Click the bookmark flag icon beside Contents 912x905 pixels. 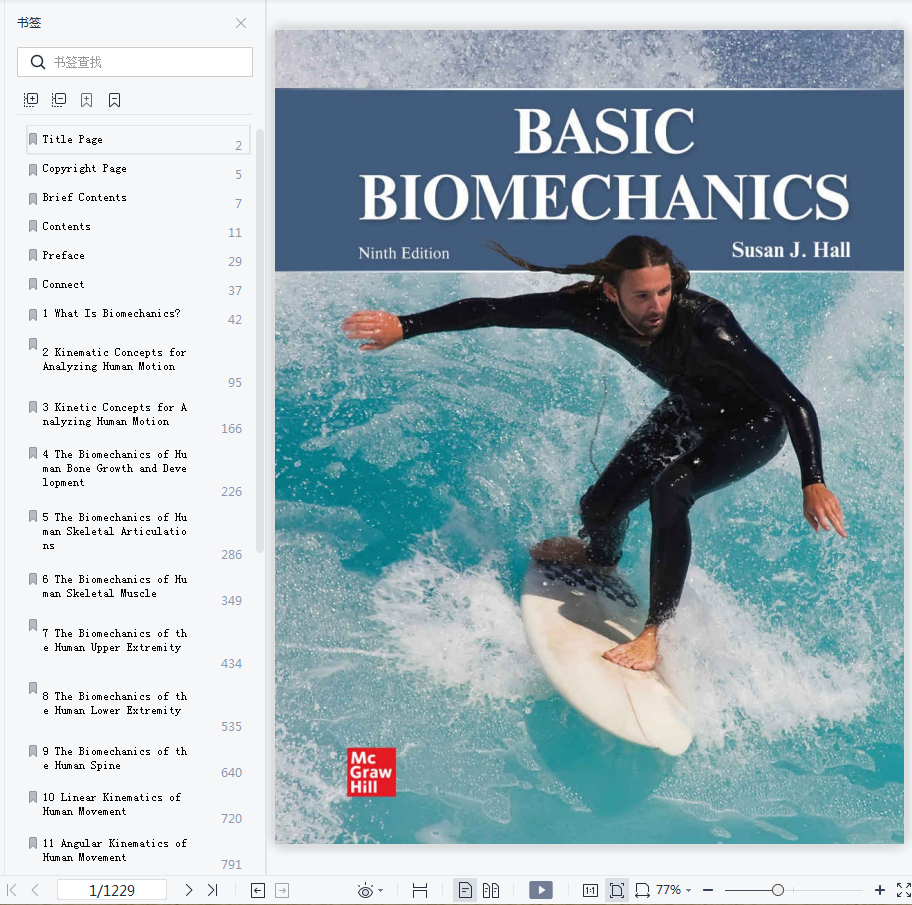[x=33, y=226]
